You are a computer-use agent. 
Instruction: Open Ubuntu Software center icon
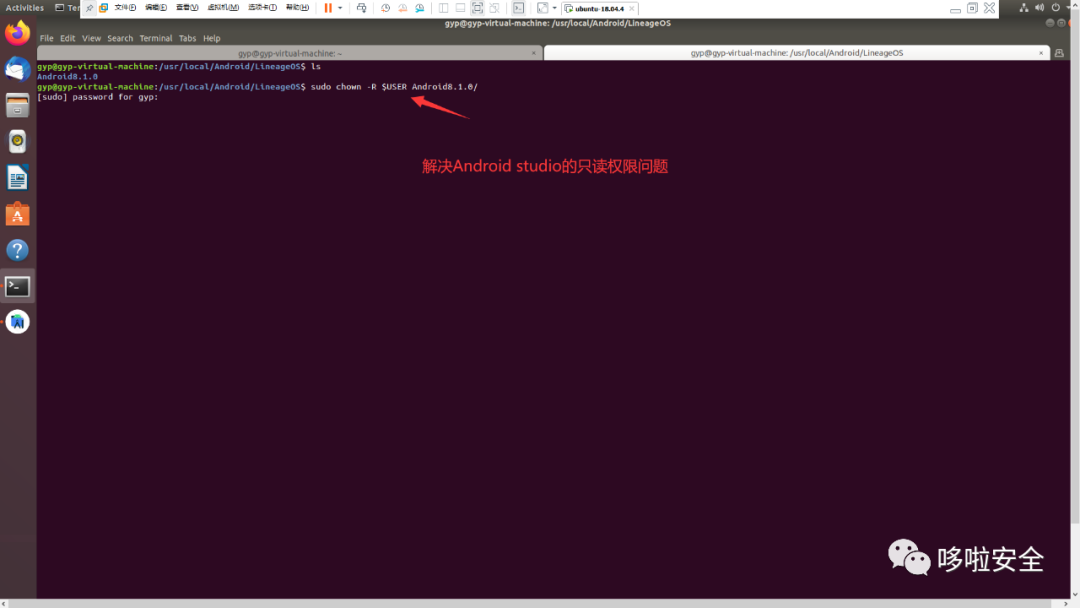click(17, 214)
